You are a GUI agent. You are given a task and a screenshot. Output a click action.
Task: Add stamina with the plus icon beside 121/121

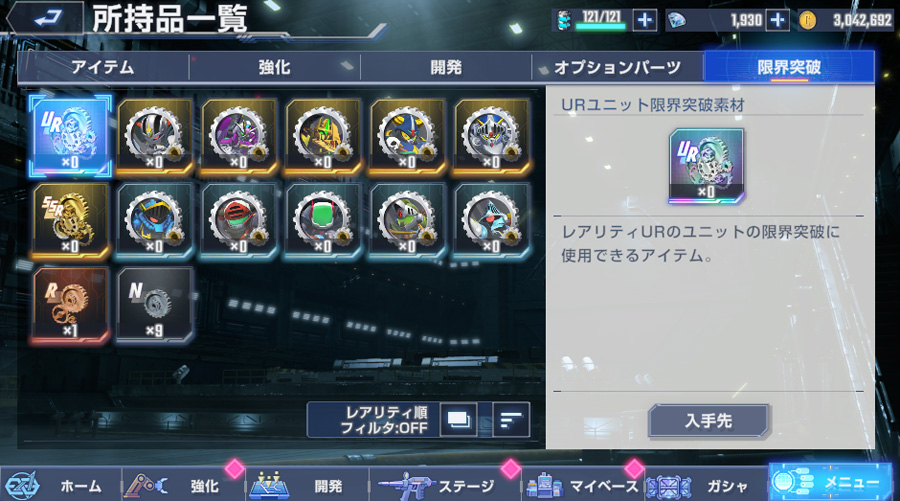(645, 21)
